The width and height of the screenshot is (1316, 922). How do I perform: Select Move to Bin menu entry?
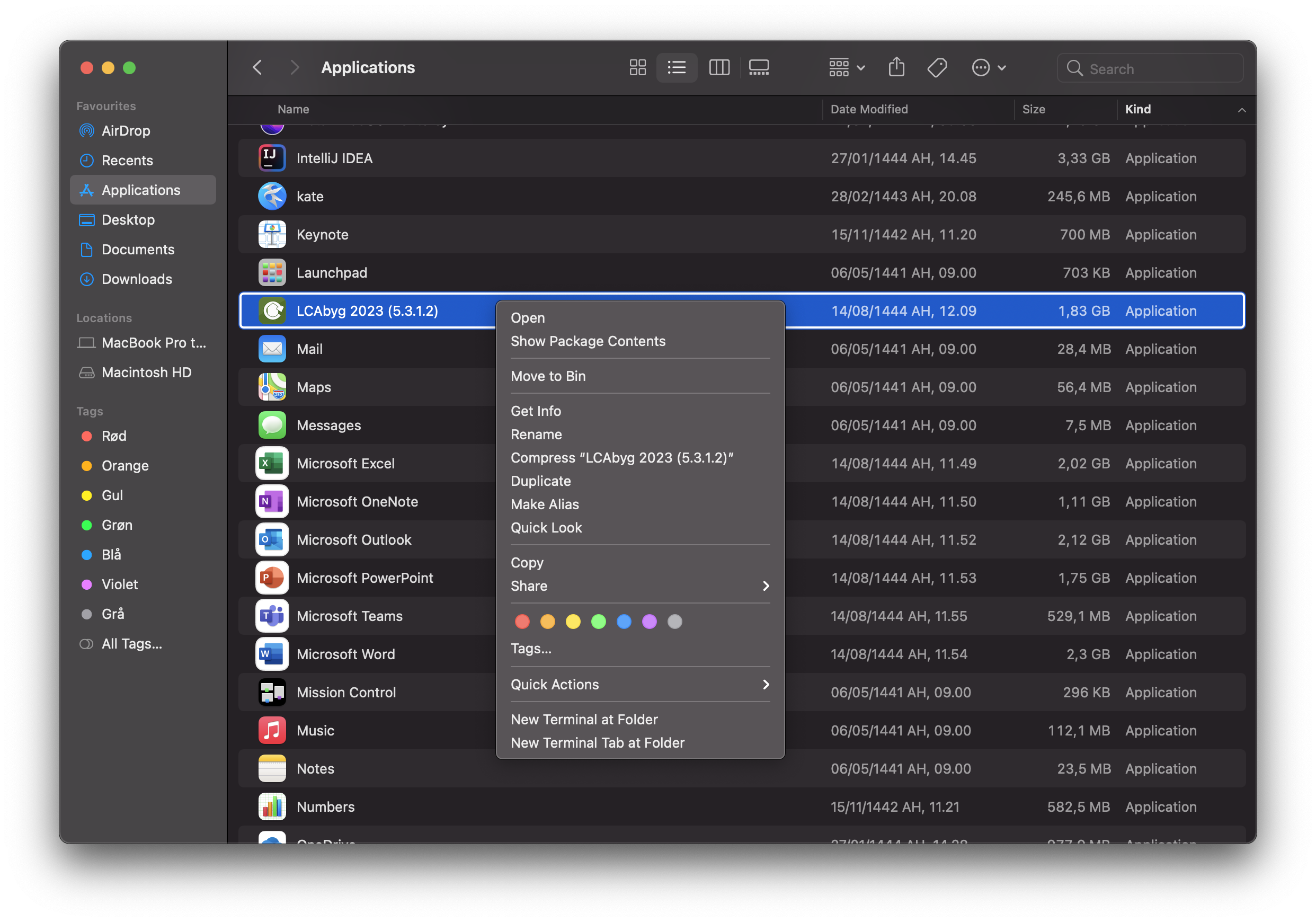(547, 376)
